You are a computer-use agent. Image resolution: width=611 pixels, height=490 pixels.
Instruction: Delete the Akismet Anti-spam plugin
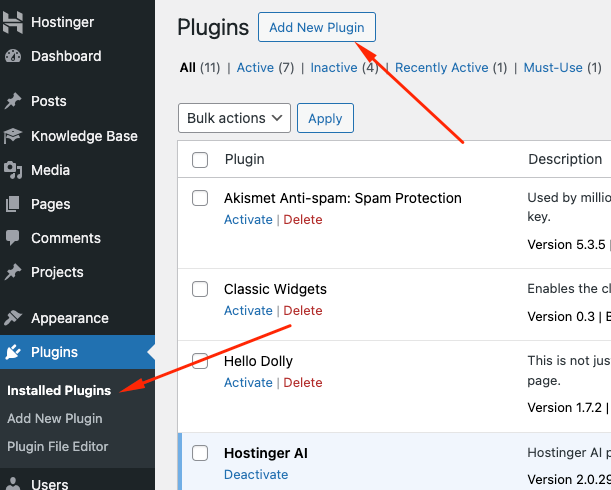(x=303, y=220)
